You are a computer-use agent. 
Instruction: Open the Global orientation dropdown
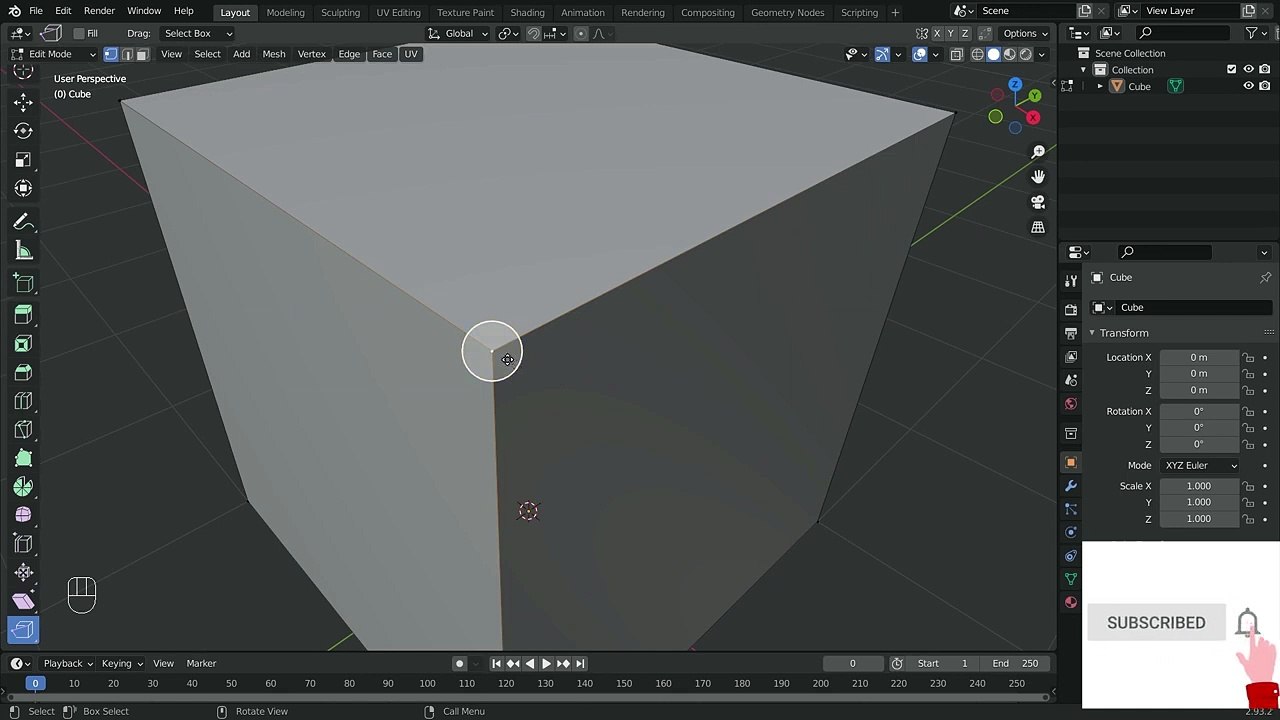point(459,33)
